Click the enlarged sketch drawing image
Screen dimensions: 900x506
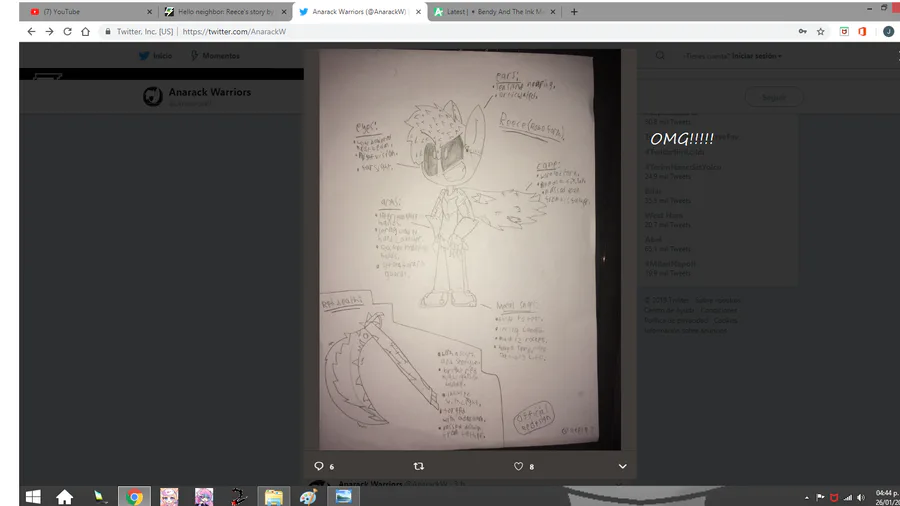[470, 250]
